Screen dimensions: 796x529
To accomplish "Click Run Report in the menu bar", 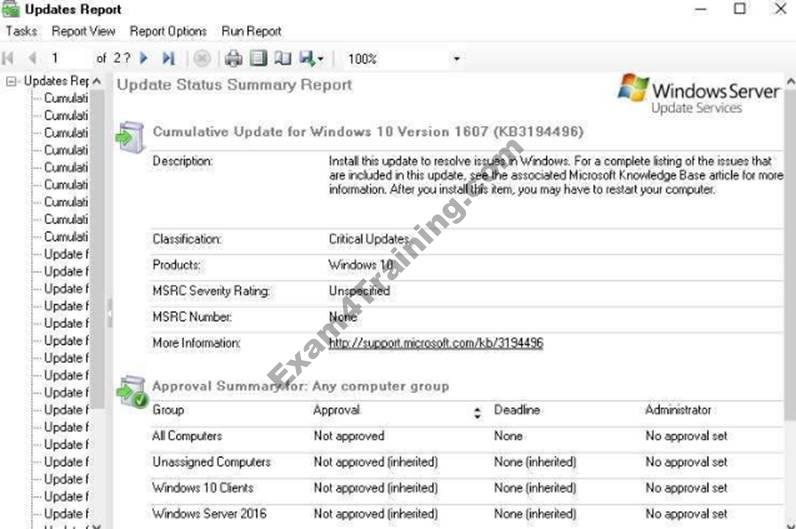I will (251, 31).
